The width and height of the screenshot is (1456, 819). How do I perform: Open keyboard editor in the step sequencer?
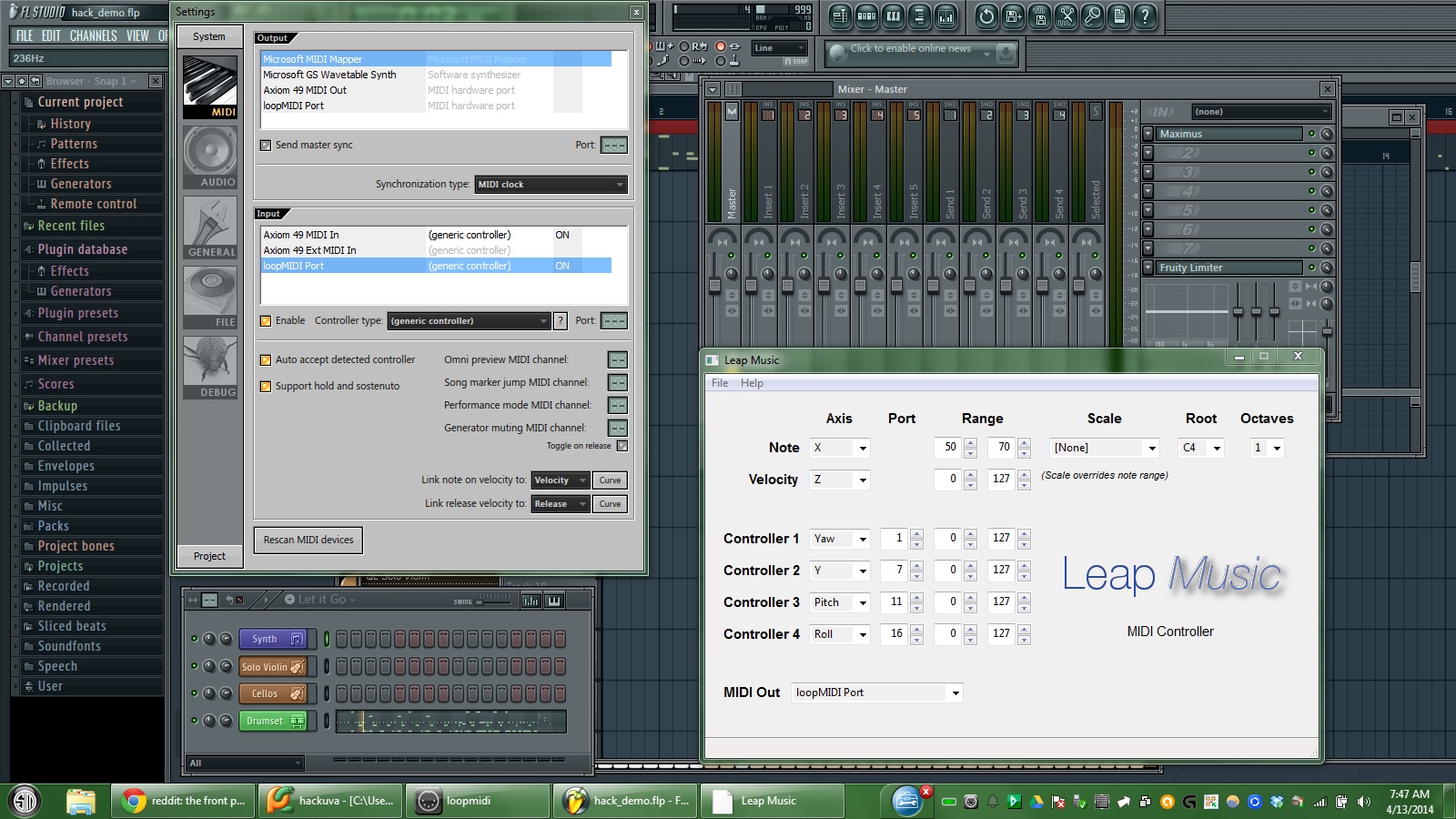(554, 601)
